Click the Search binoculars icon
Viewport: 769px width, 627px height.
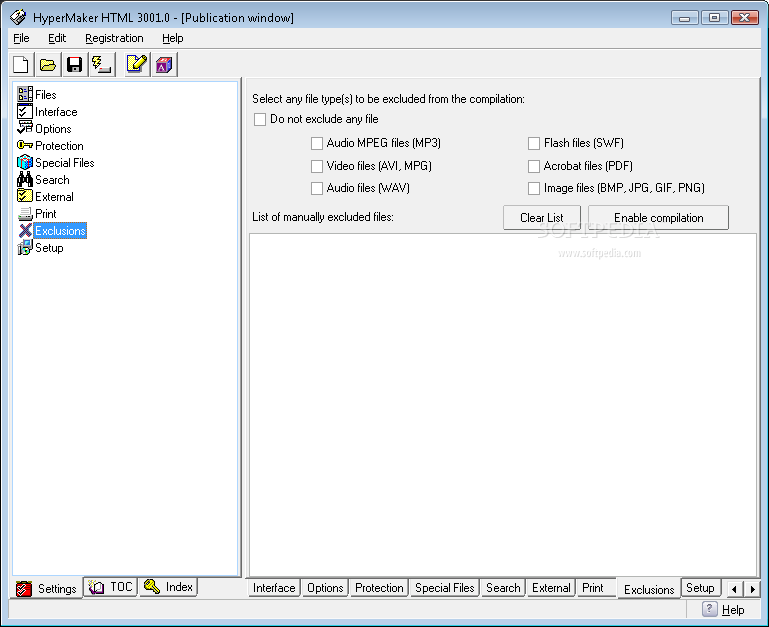[25, 180]
